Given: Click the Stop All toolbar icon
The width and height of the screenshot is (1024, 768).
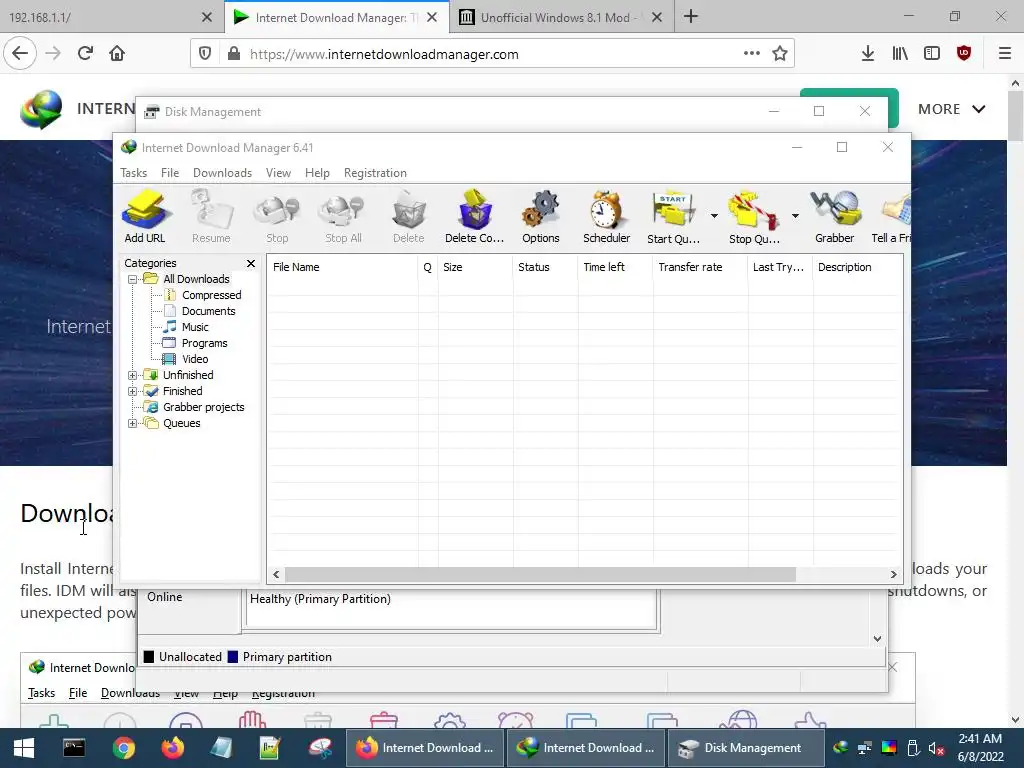Looking at the screenshot, I should 344,217.
